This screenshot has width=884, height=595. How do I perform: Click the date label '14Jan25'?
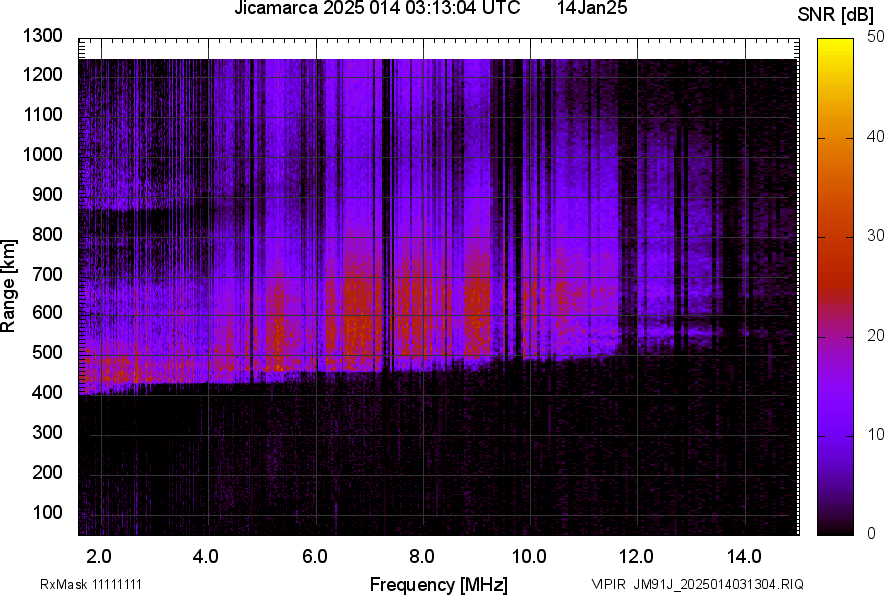point(592,8)
